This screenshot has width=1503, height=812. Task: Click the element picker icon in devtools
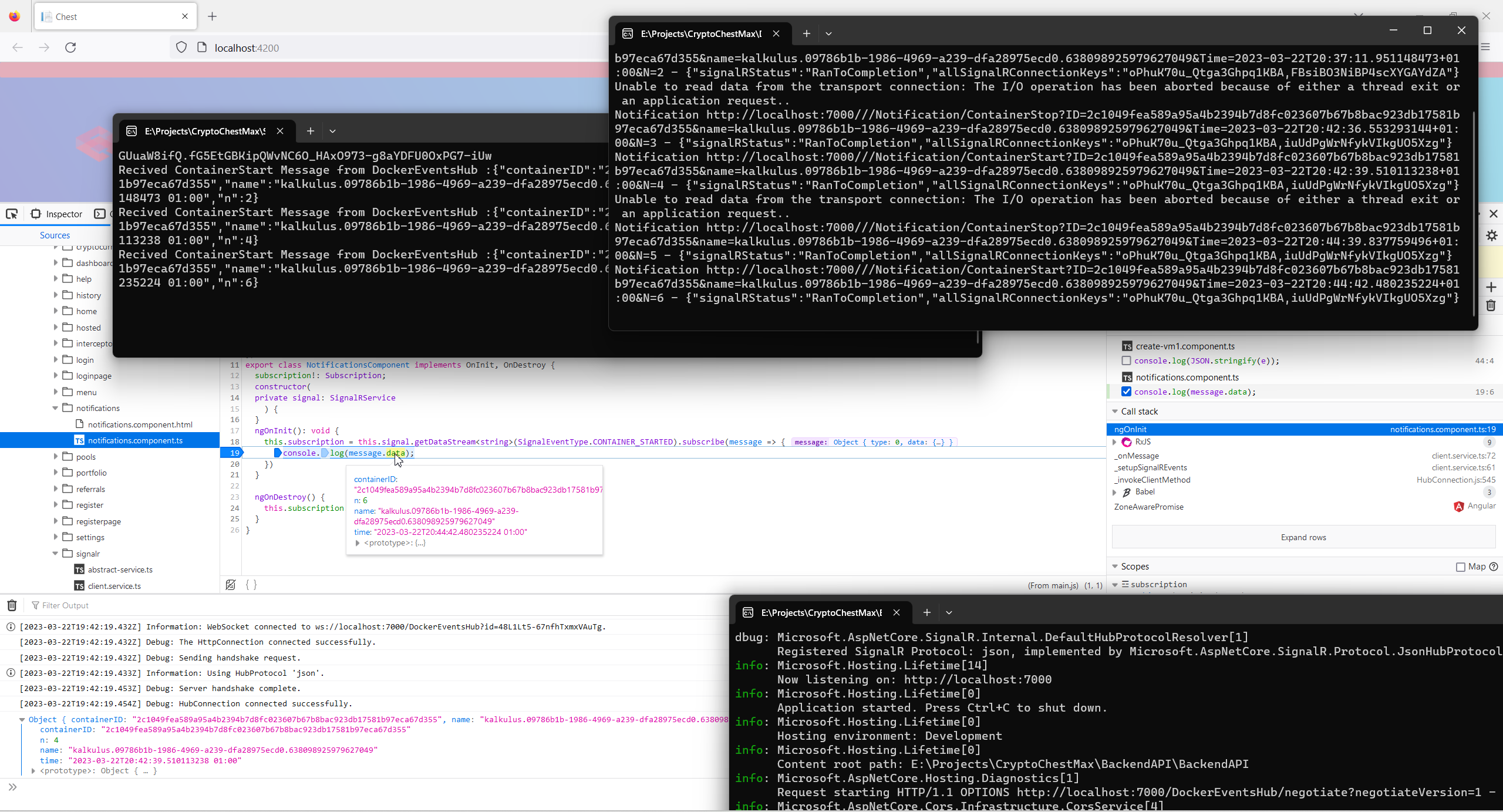coord(12,214)
